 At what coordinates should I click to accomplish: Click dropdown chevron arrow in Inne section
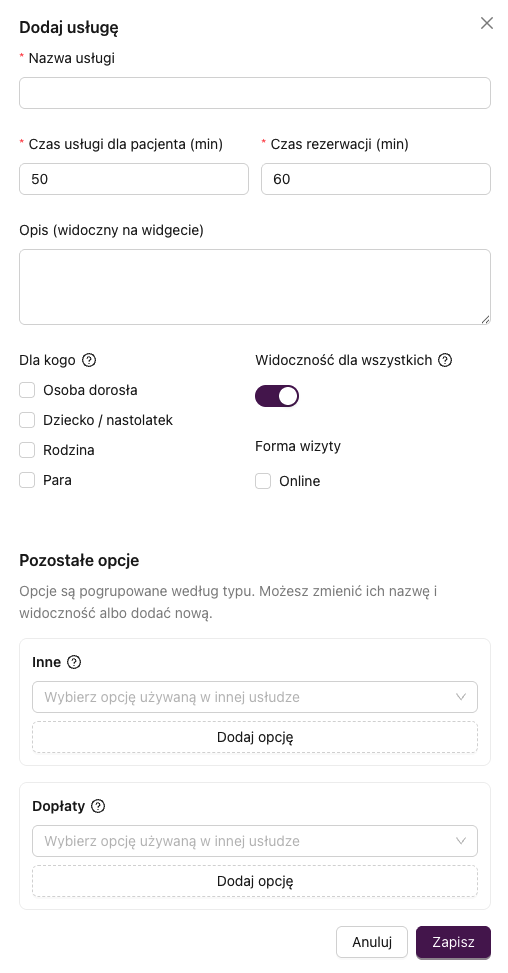[x=461, y=697]
